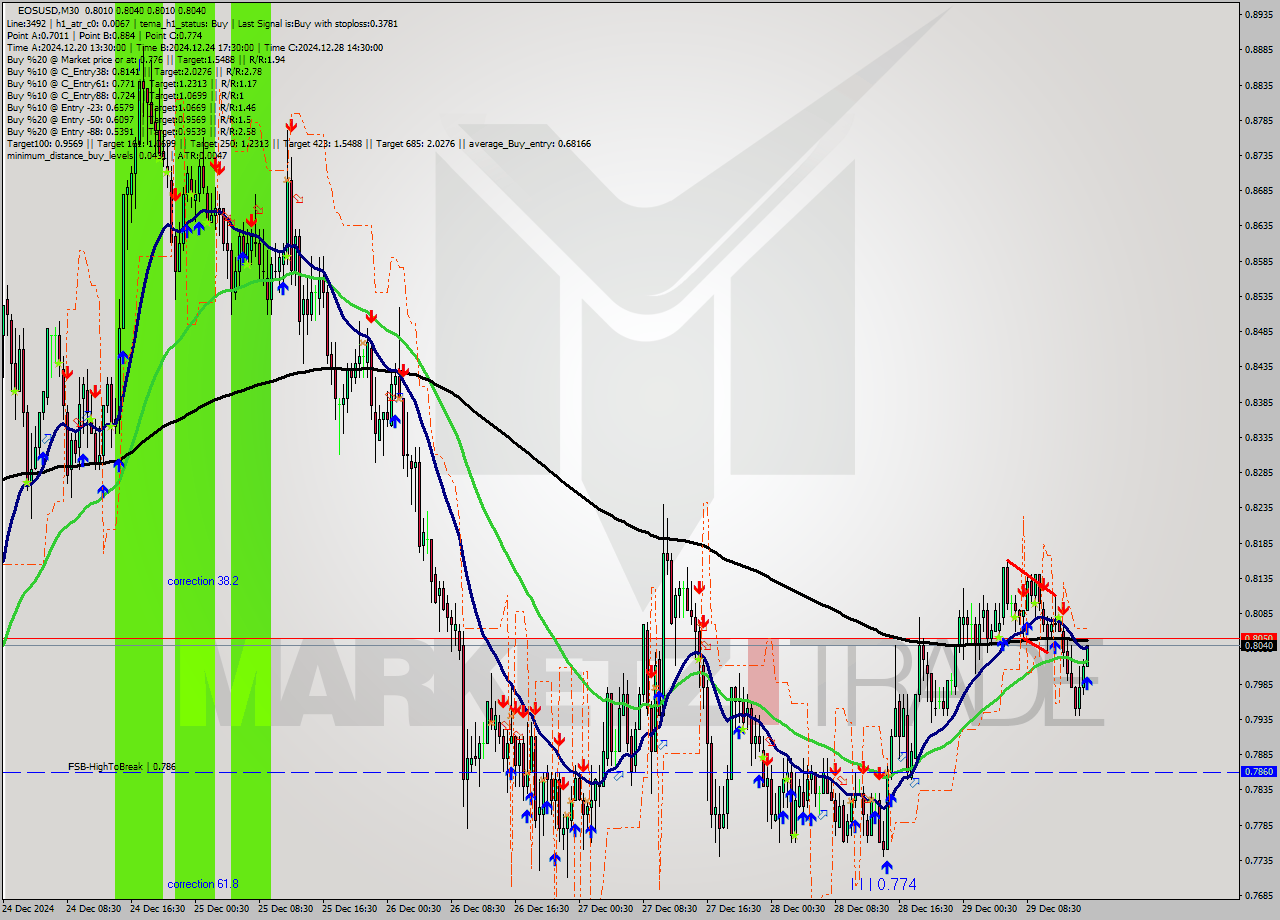Click the 0.8585 price scale label

[1258, 261]
